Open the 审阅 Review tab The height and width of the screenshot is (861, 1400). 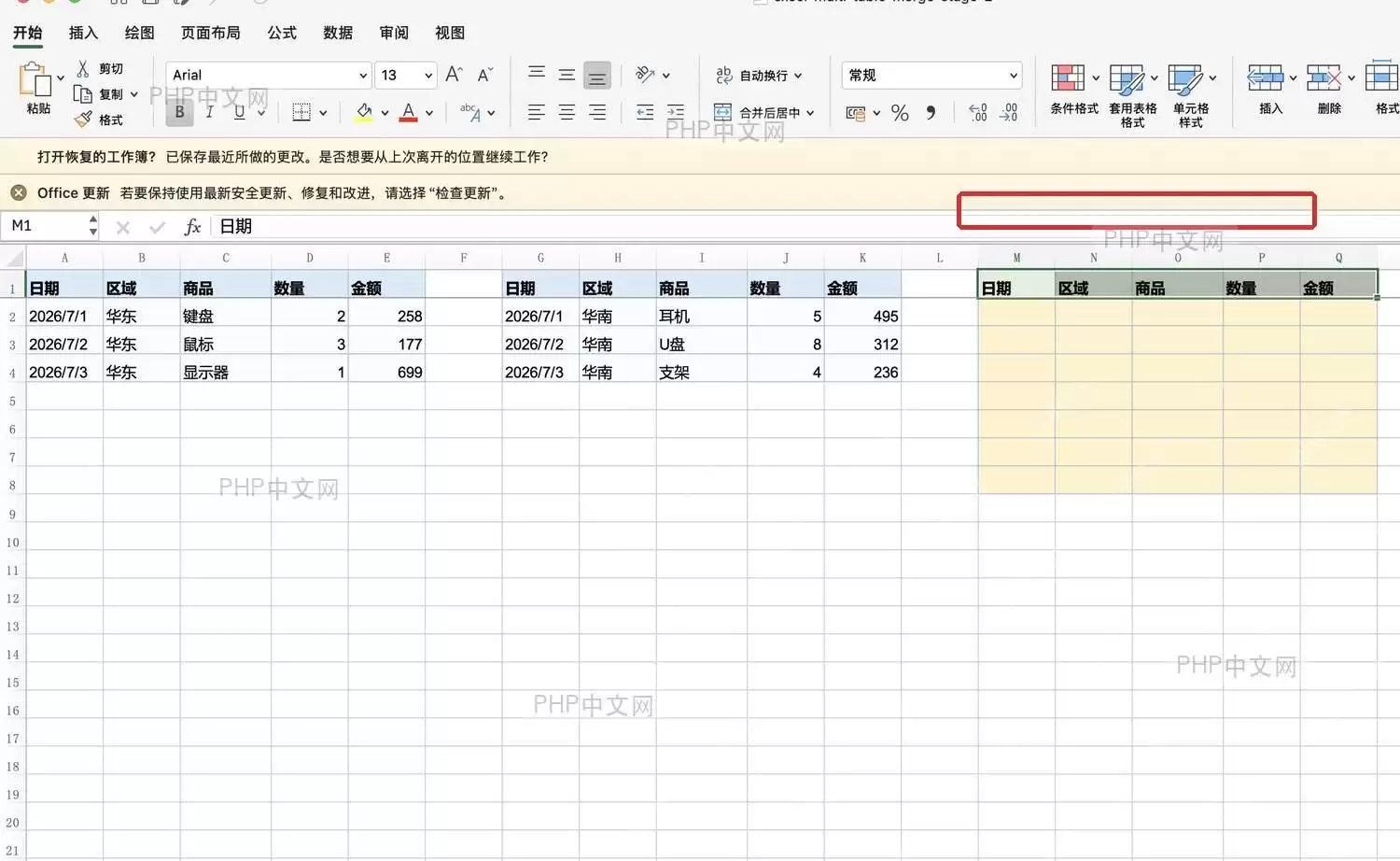point(394,33)
